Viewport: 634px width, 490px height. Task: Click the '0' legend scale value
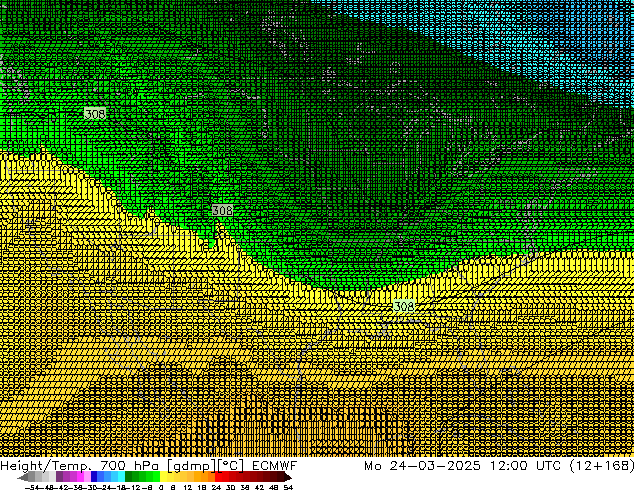[161, 487]
